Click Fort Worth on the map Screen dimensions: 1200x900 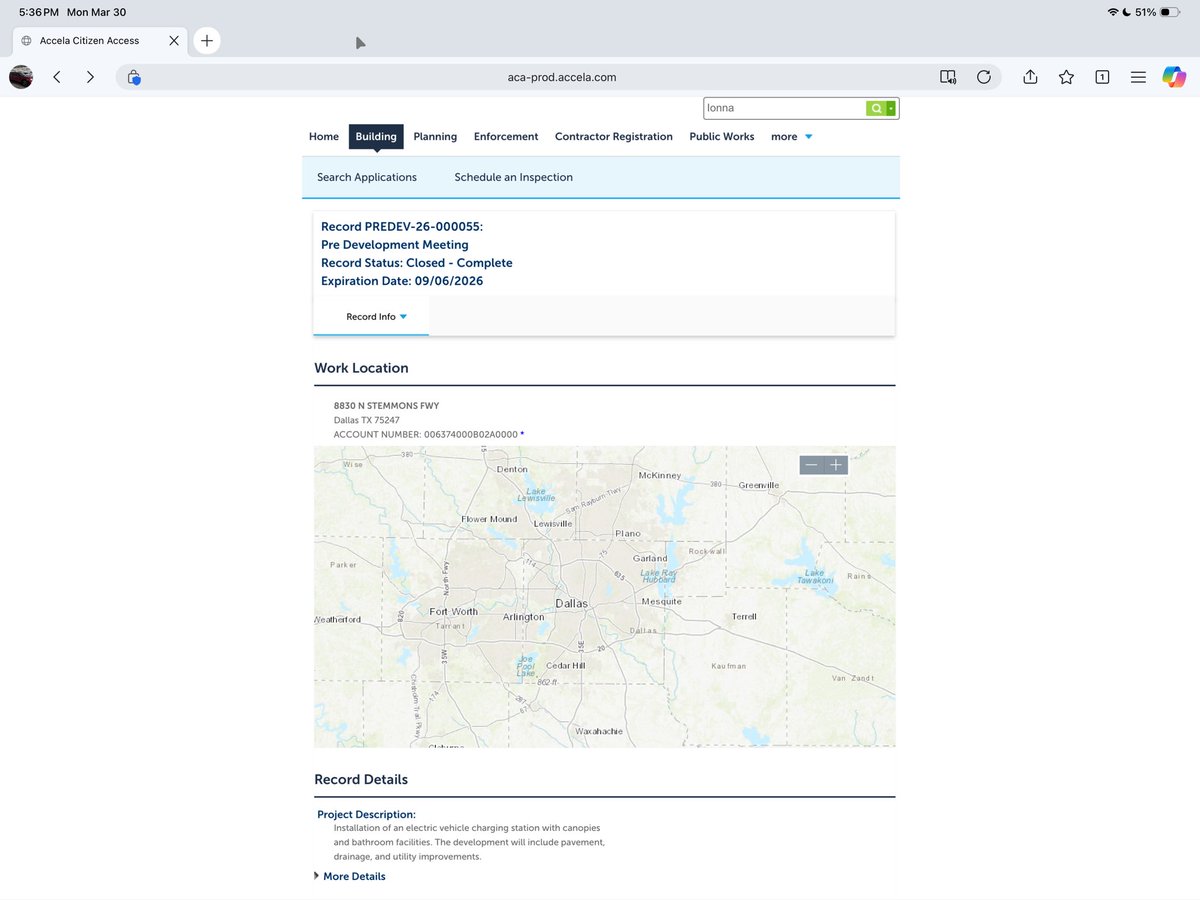[454, 612]
